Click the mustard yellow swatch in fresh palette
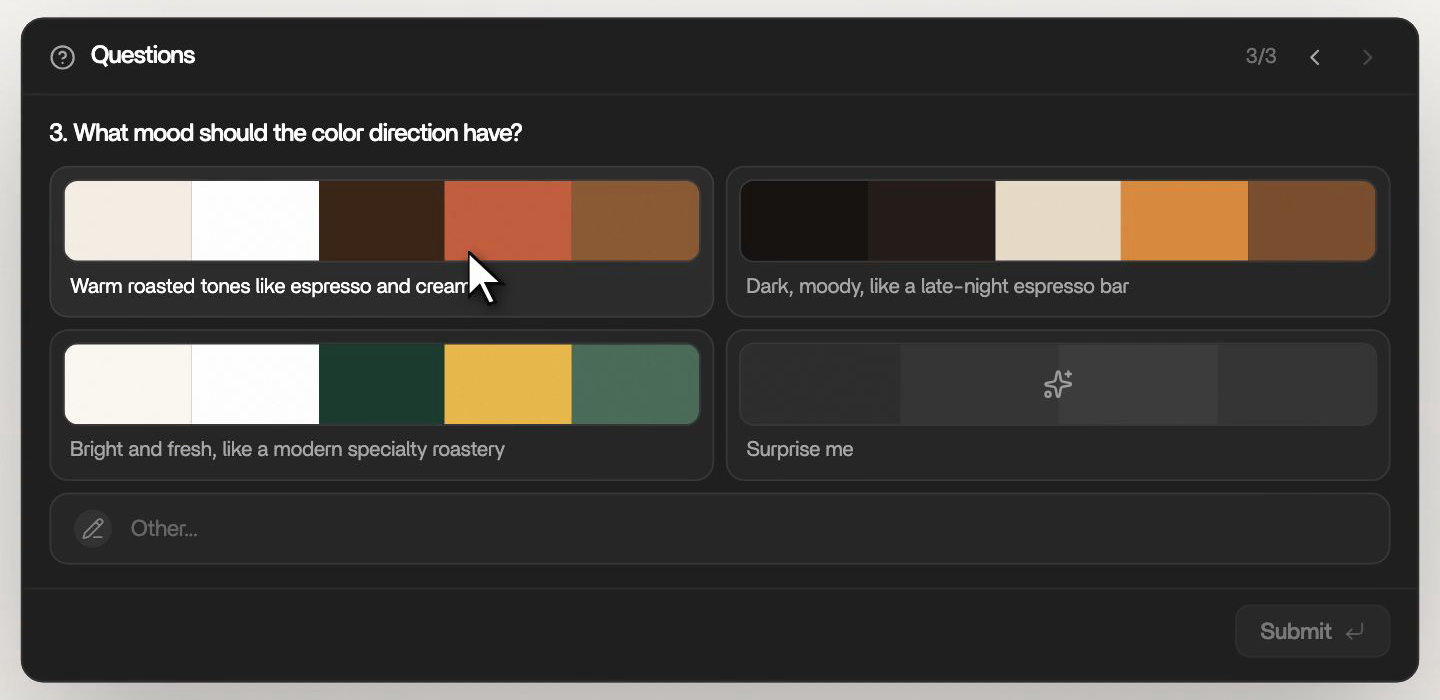Viewport: 1440px width, 700px height. click(x=508, y=384)
